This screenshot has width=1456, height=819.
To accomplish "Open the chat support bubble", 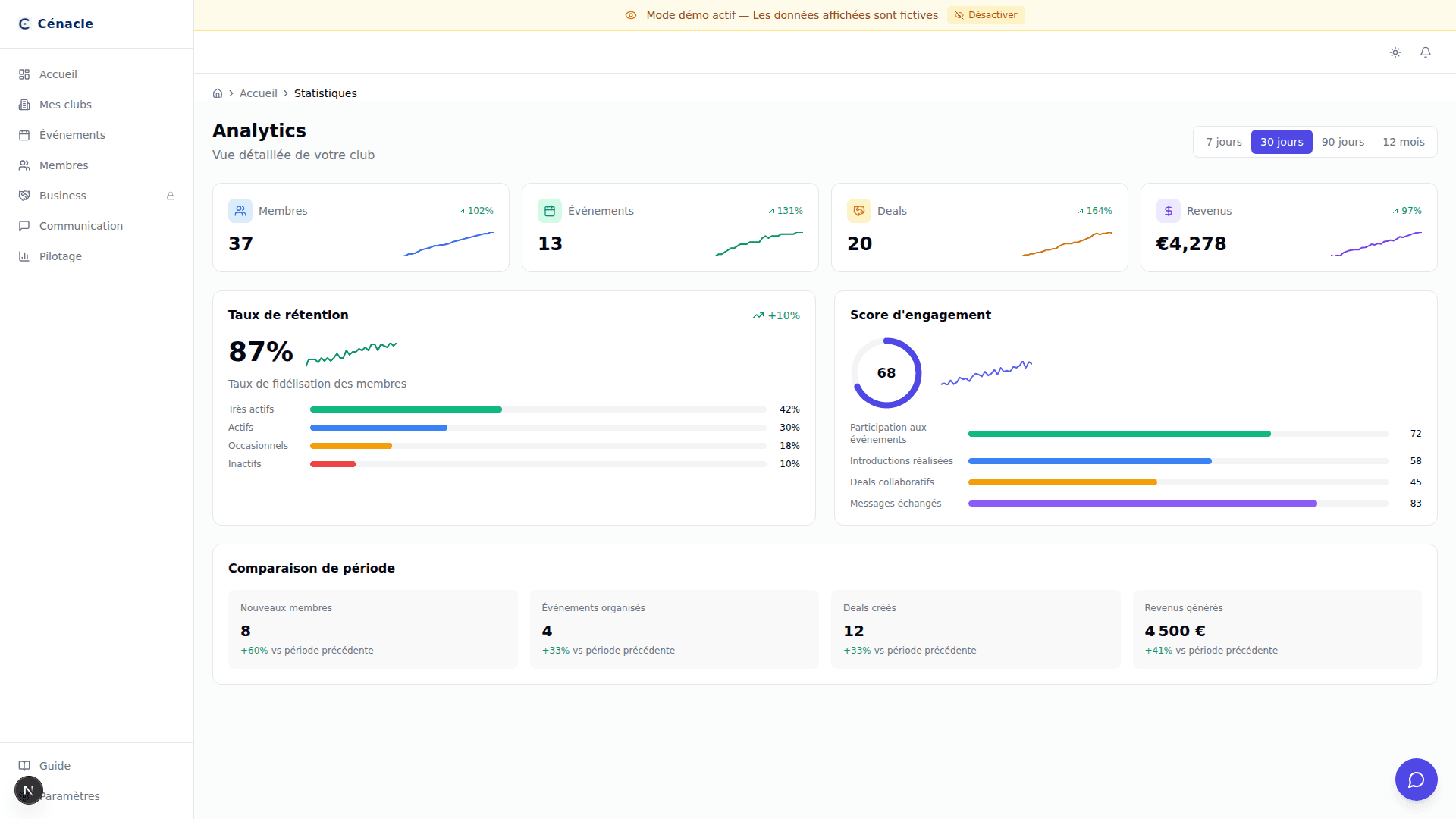I will 1416,780.
